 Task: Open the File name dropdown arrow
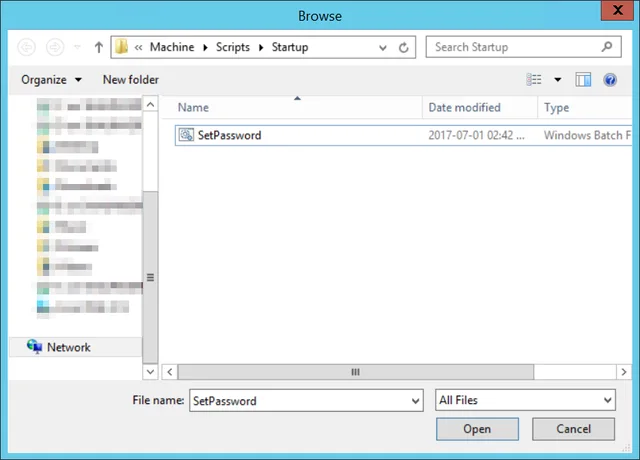coord(416,401)
